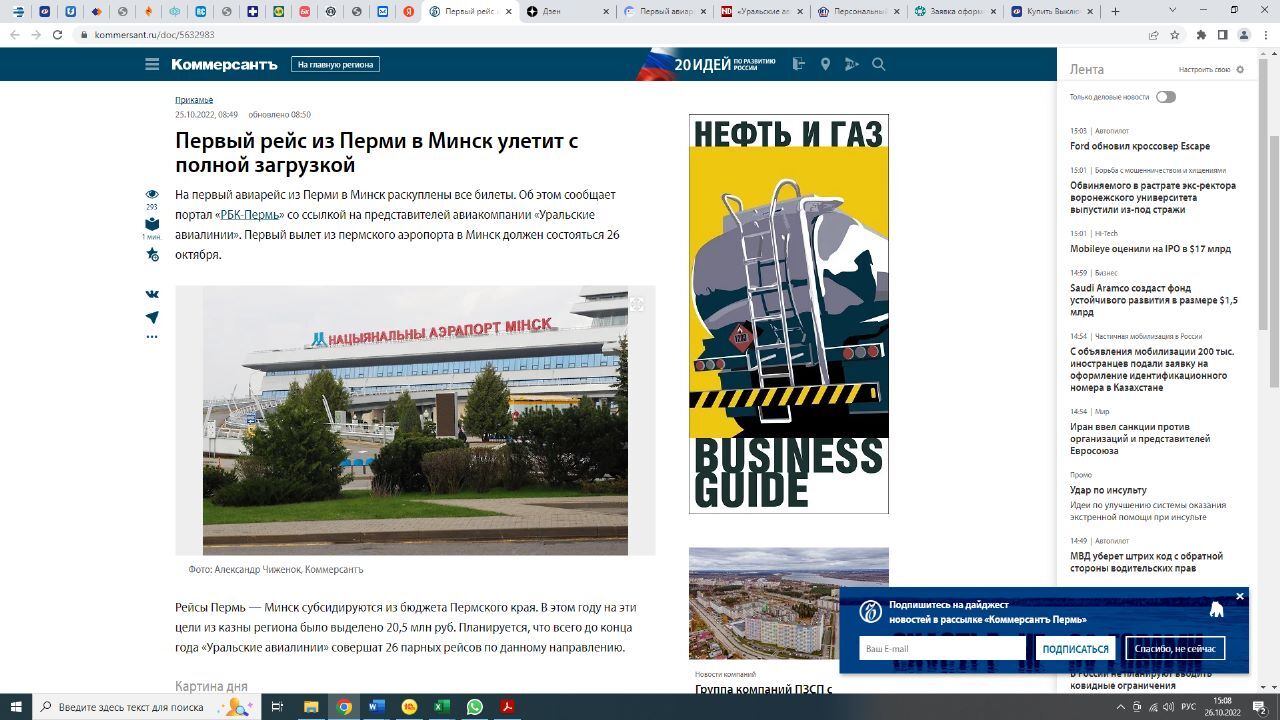
Task: Open the Прикамье section link
Action: pos(194,100)
